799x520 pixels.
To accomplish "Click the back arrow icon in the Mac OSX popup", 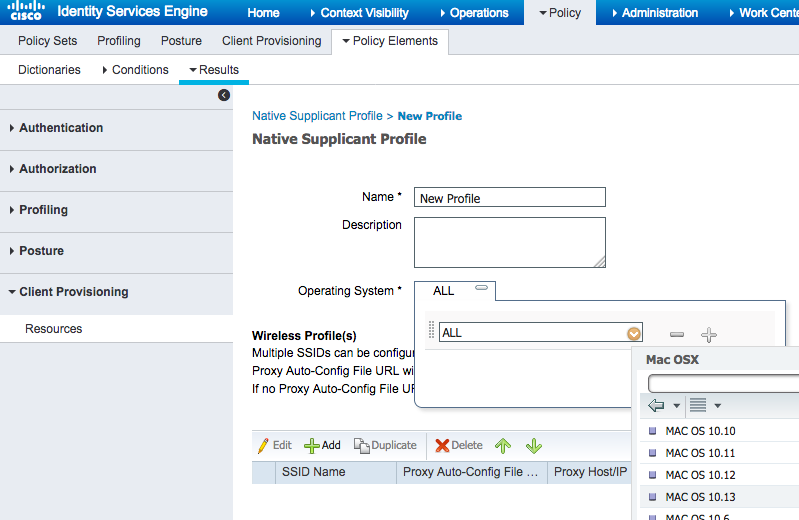I will pos(656,406).
